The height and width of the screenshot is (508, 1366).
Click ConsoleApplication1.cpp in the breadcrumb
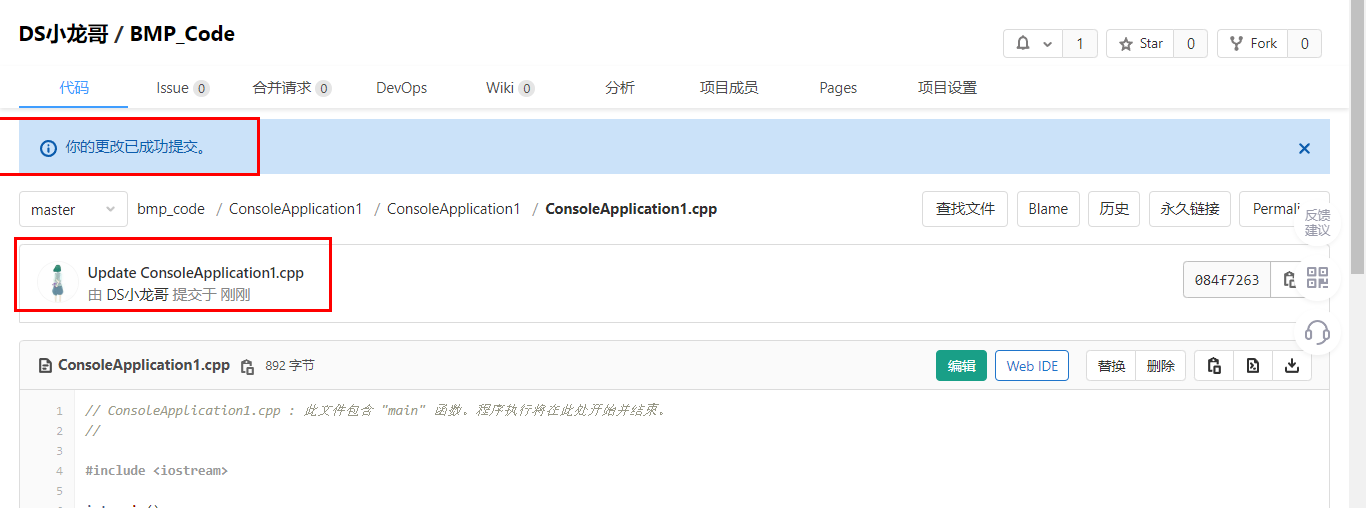(x=631, y=209)
